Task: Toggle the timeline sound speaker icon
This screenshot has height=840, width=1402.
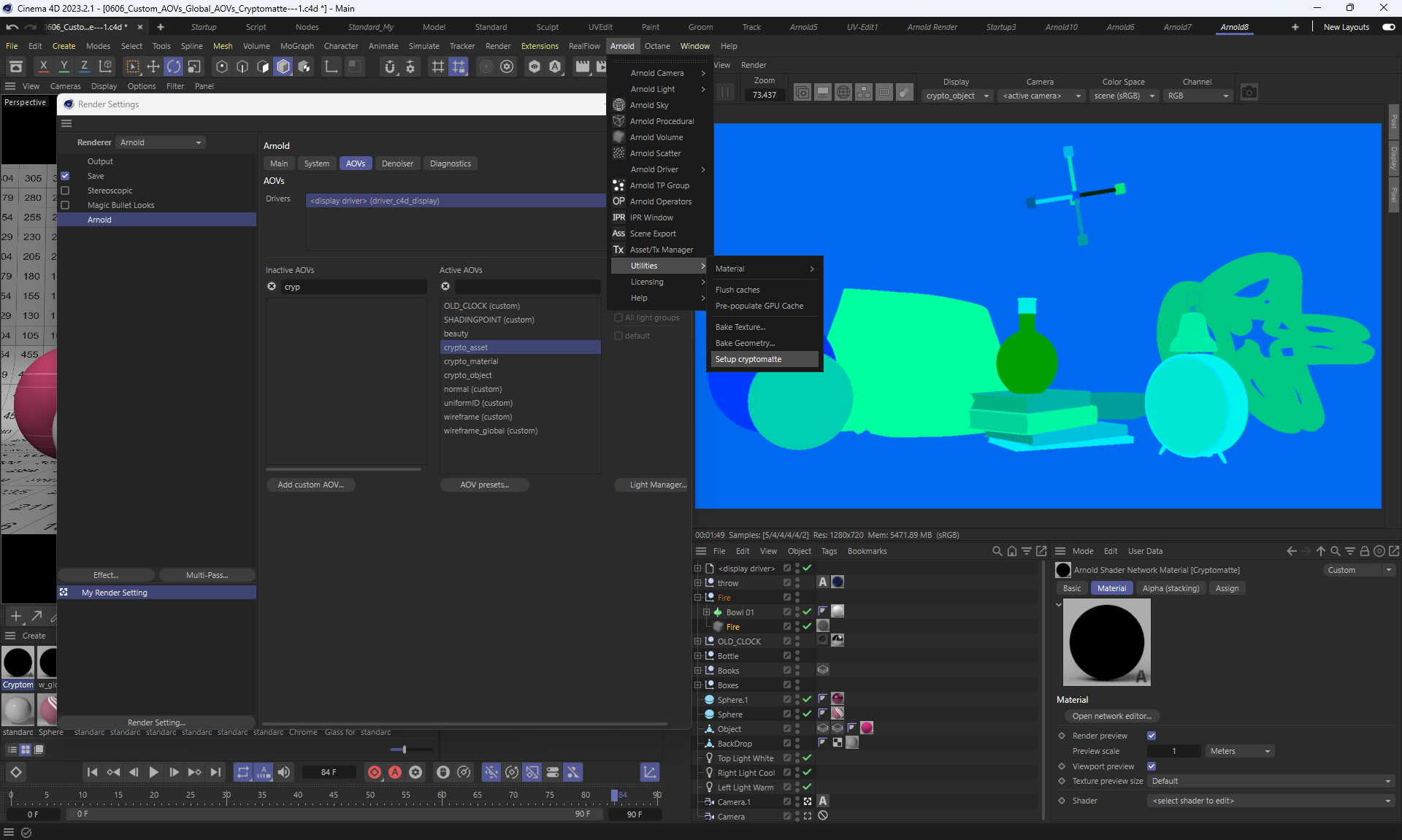Action: tap(284, 772)
